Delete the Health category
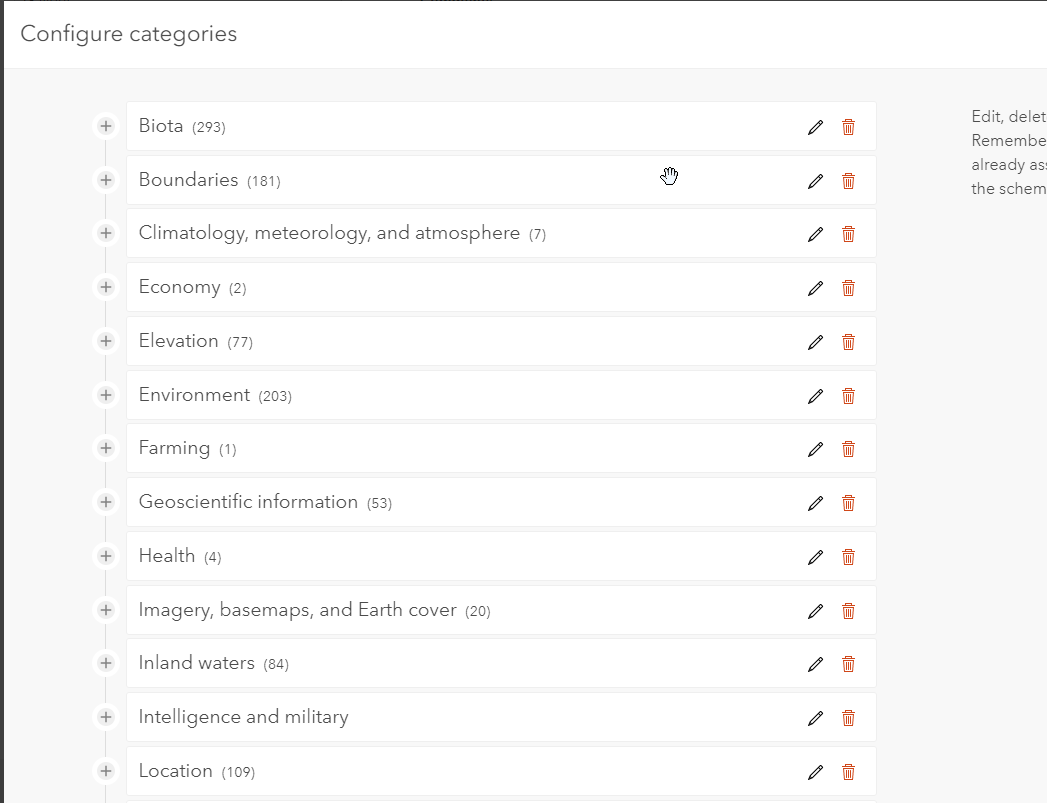Screen dimensions: 1047x803 click(848, 557)
